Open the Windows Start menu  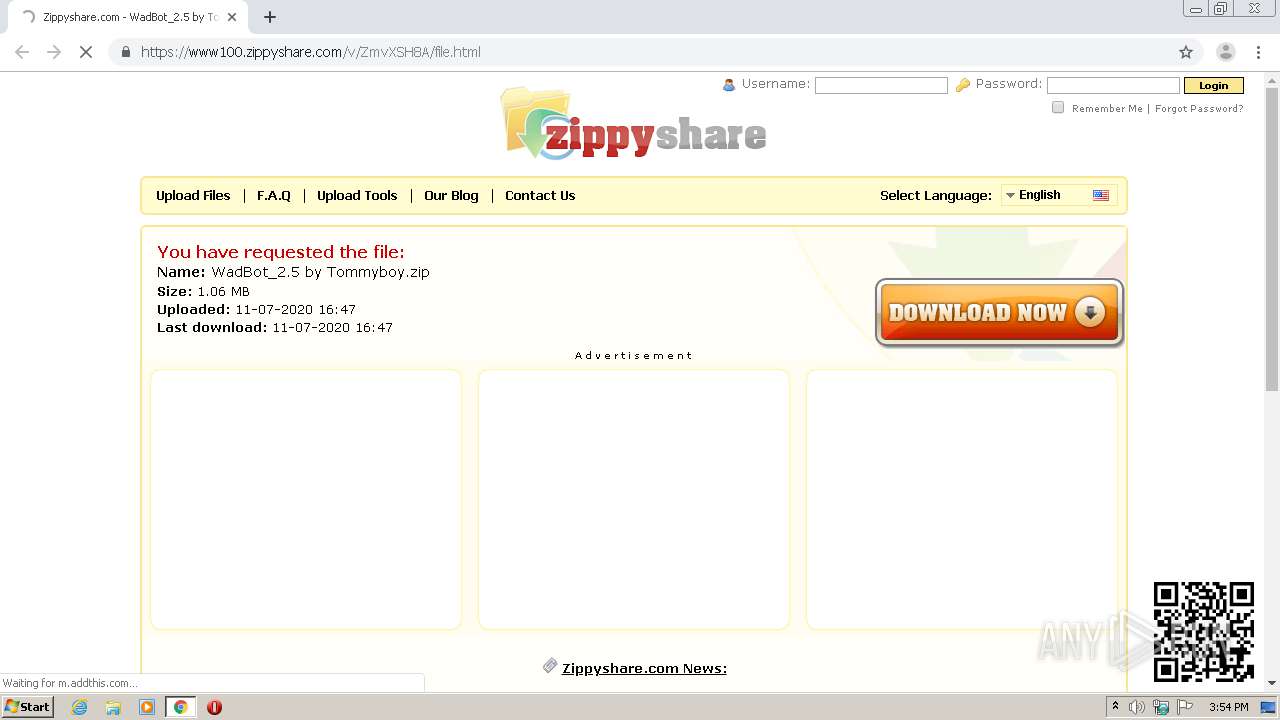[x=28, y=707]
